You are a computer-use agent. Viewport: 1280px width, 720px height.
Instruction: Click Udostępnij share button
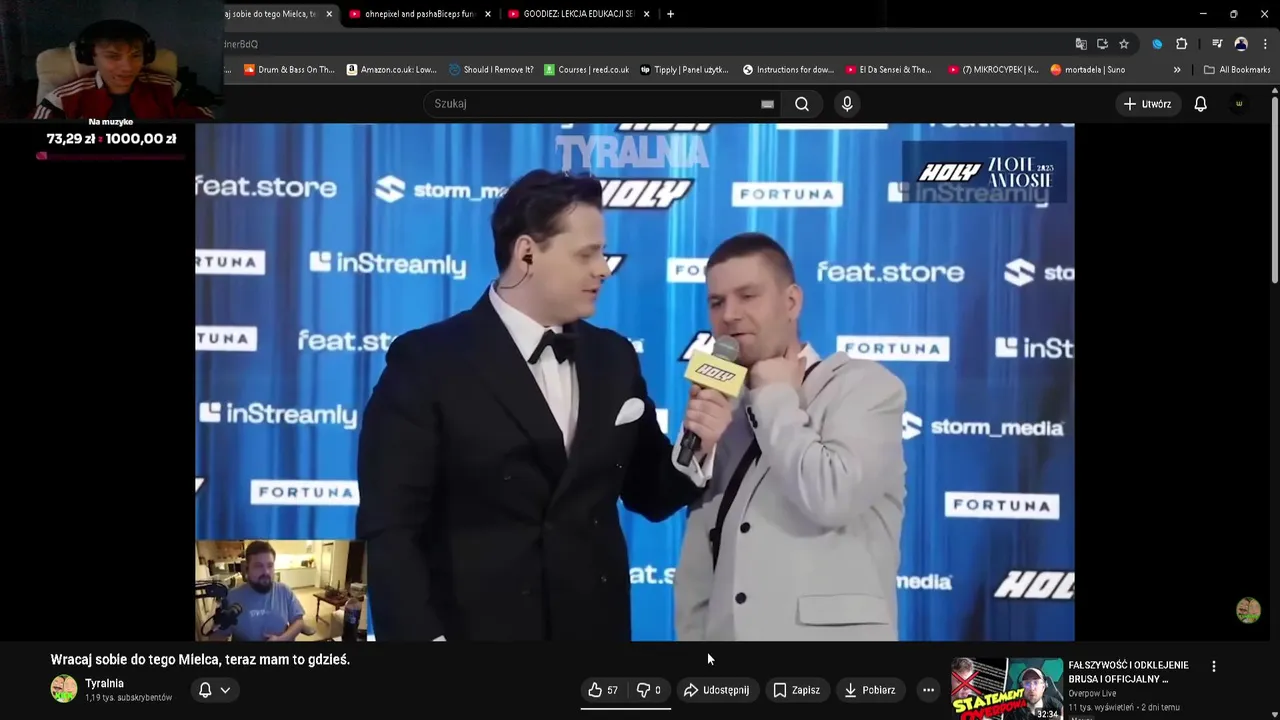(x=716, y=690)
